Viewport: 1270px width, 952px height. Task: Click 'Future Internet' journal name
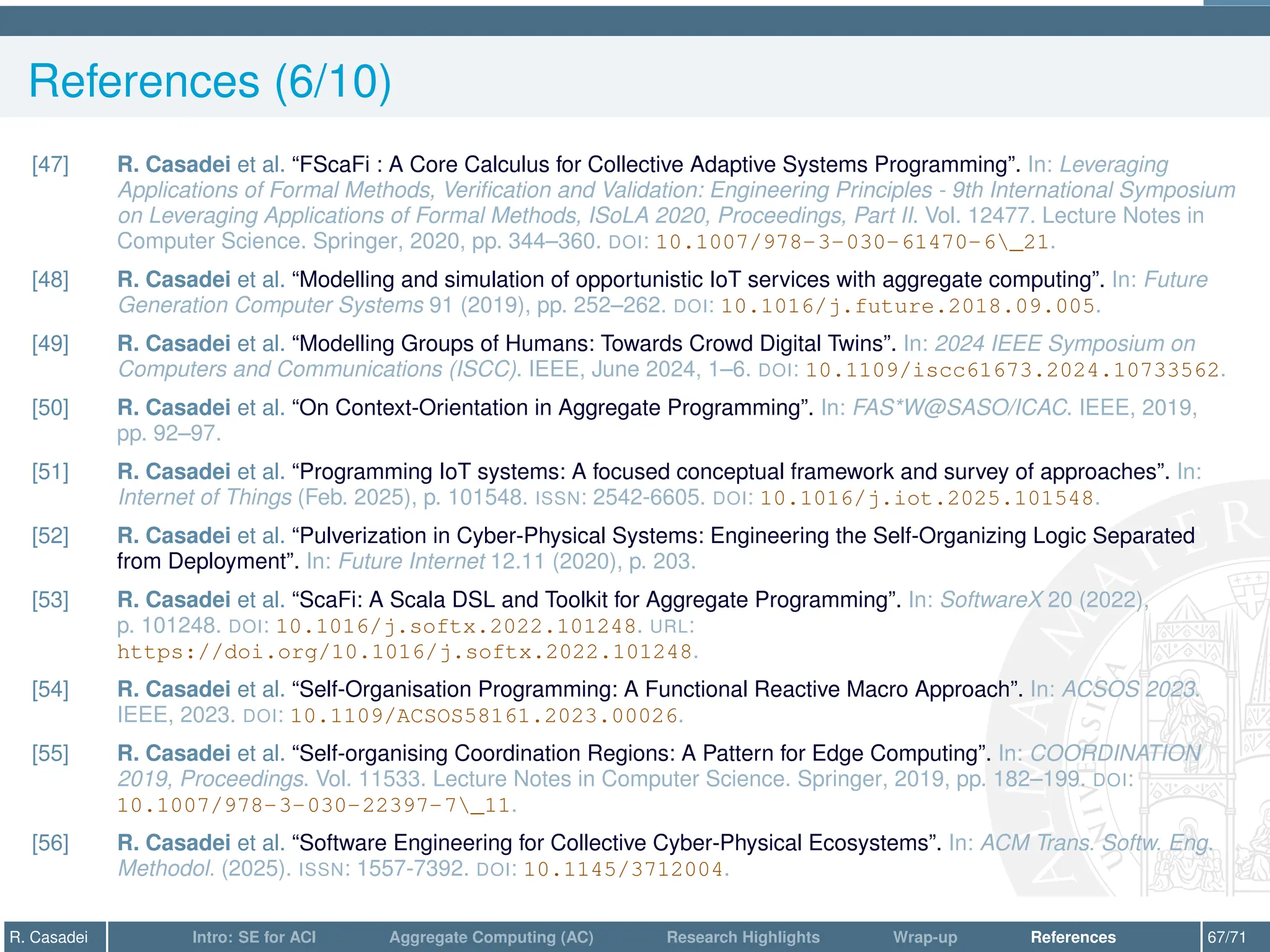411,561
